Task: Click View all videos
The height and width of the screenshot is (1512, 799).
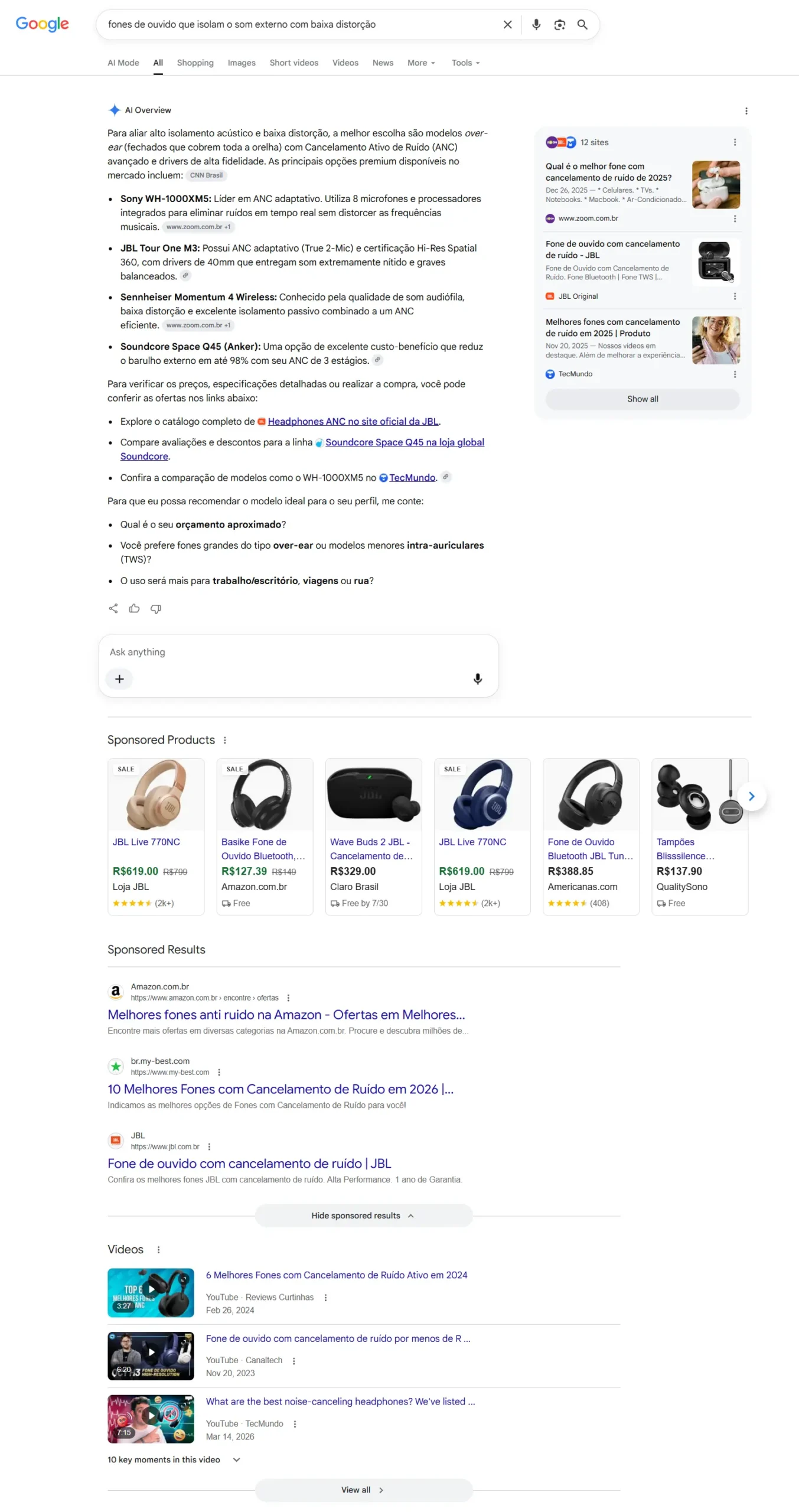Action: (364, 1490)
